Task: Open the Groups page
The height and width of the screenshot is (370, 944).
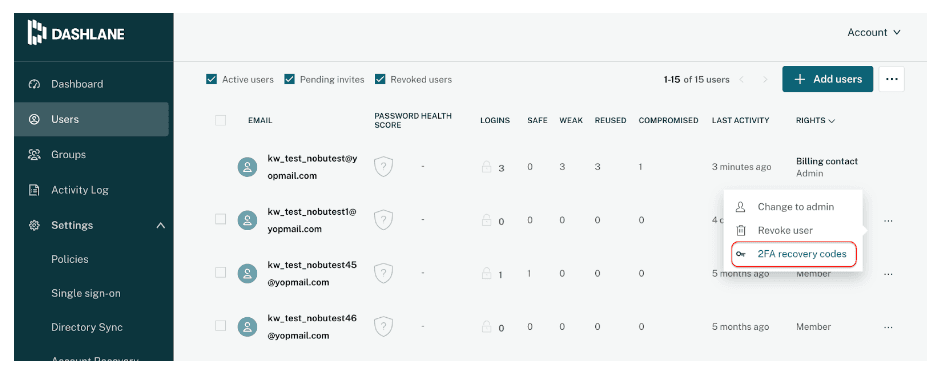Action: [68, 155]
